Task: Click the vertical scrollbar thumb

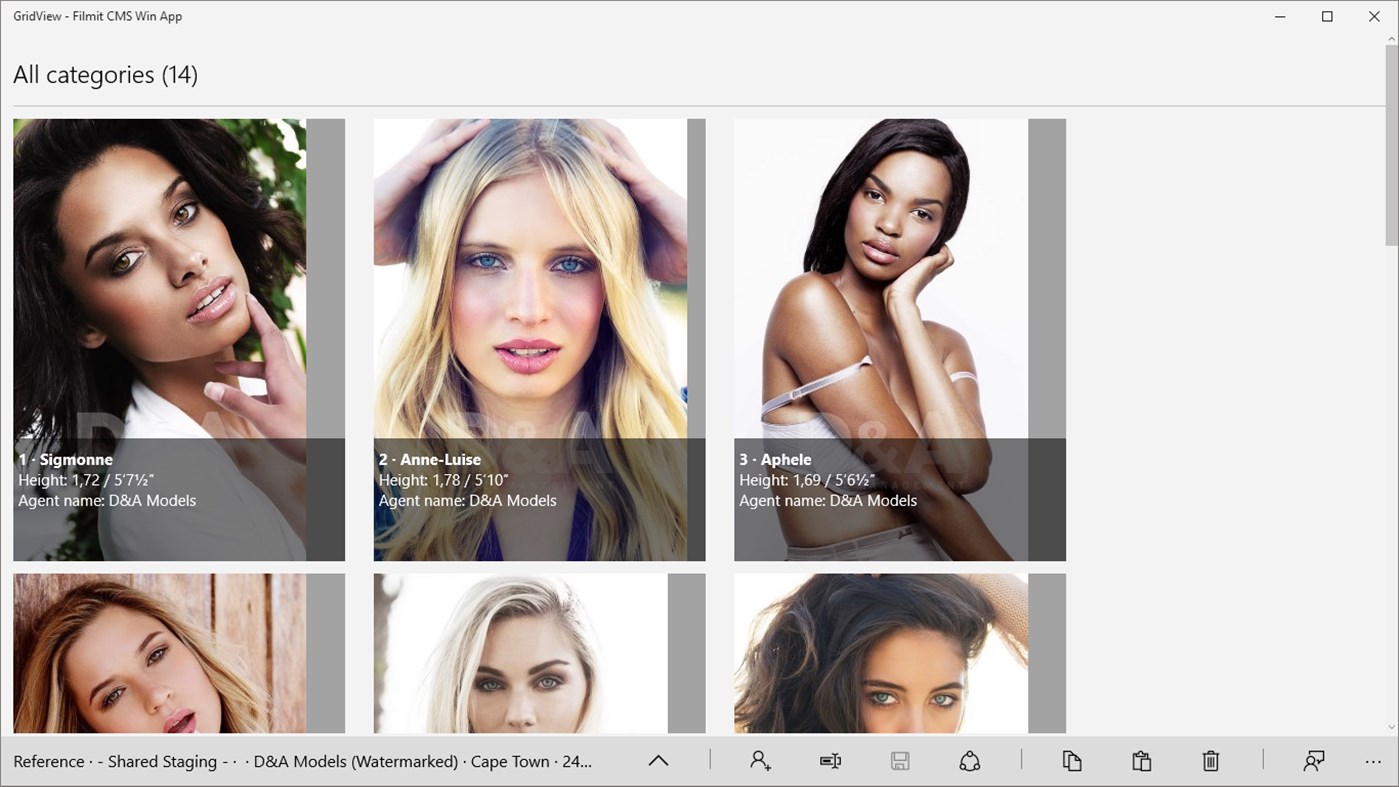Action: (1391, 146)
